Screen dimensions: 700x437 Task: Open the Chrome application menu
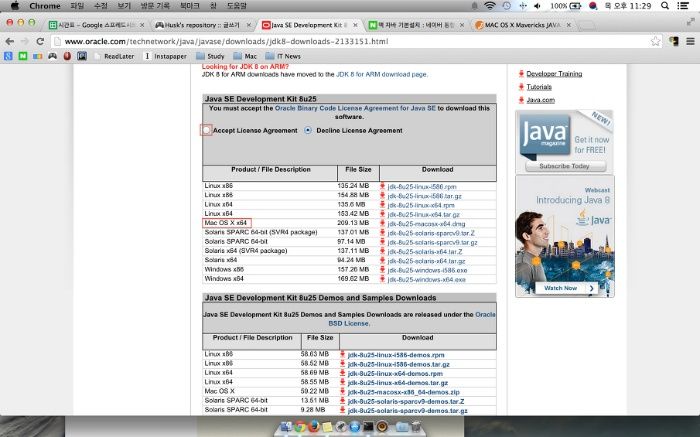(x=45, y=6)
